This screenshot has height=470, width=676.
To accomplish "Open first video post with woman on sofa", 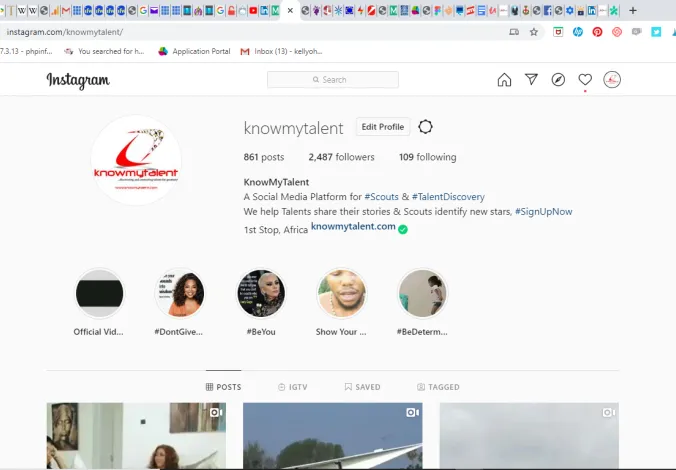I will 136,436.
